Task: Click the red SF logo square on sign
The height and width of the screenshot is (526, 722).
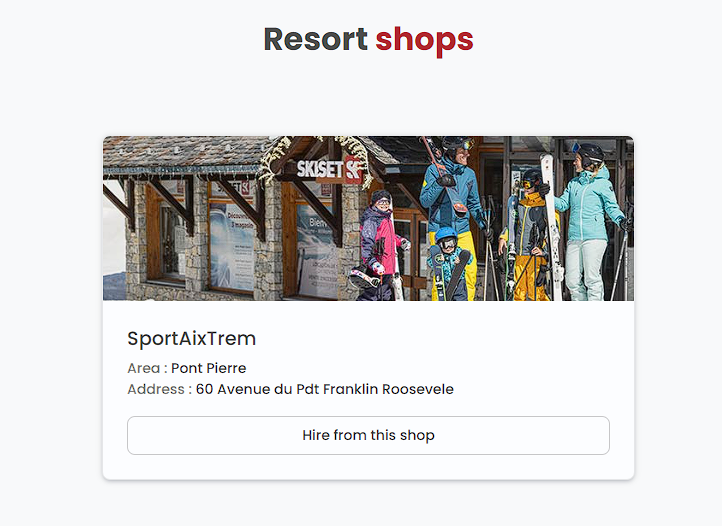Action: pos(354,170)
